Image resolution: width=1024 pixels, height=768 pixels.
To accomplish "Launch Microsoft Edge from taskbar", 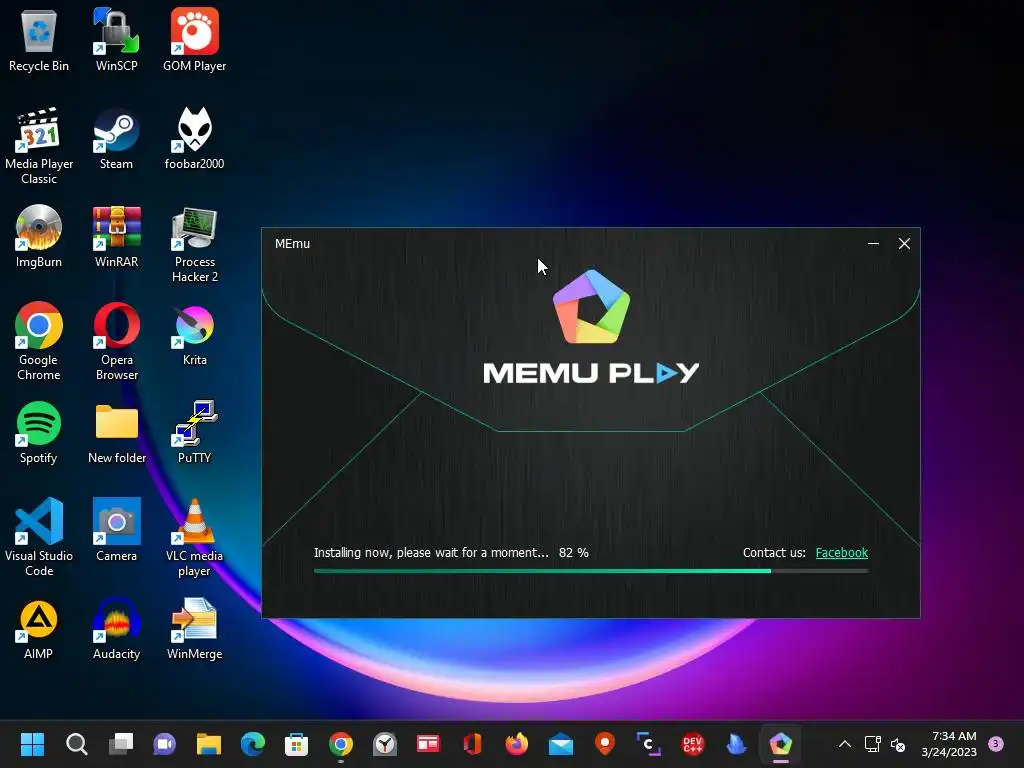I will [253, 743].
